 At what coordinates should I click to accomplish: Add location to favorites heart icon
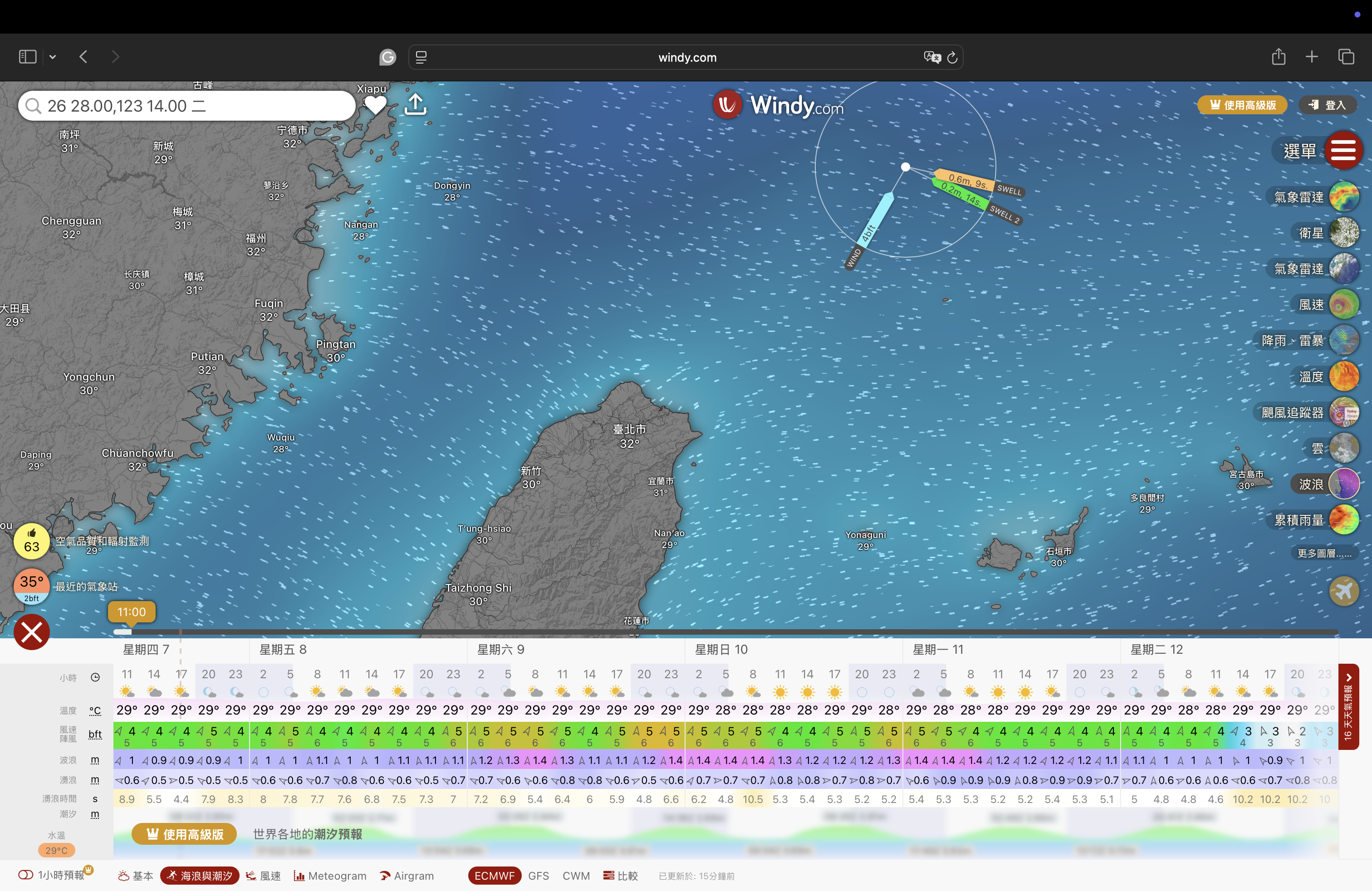(x=375, y=105)
